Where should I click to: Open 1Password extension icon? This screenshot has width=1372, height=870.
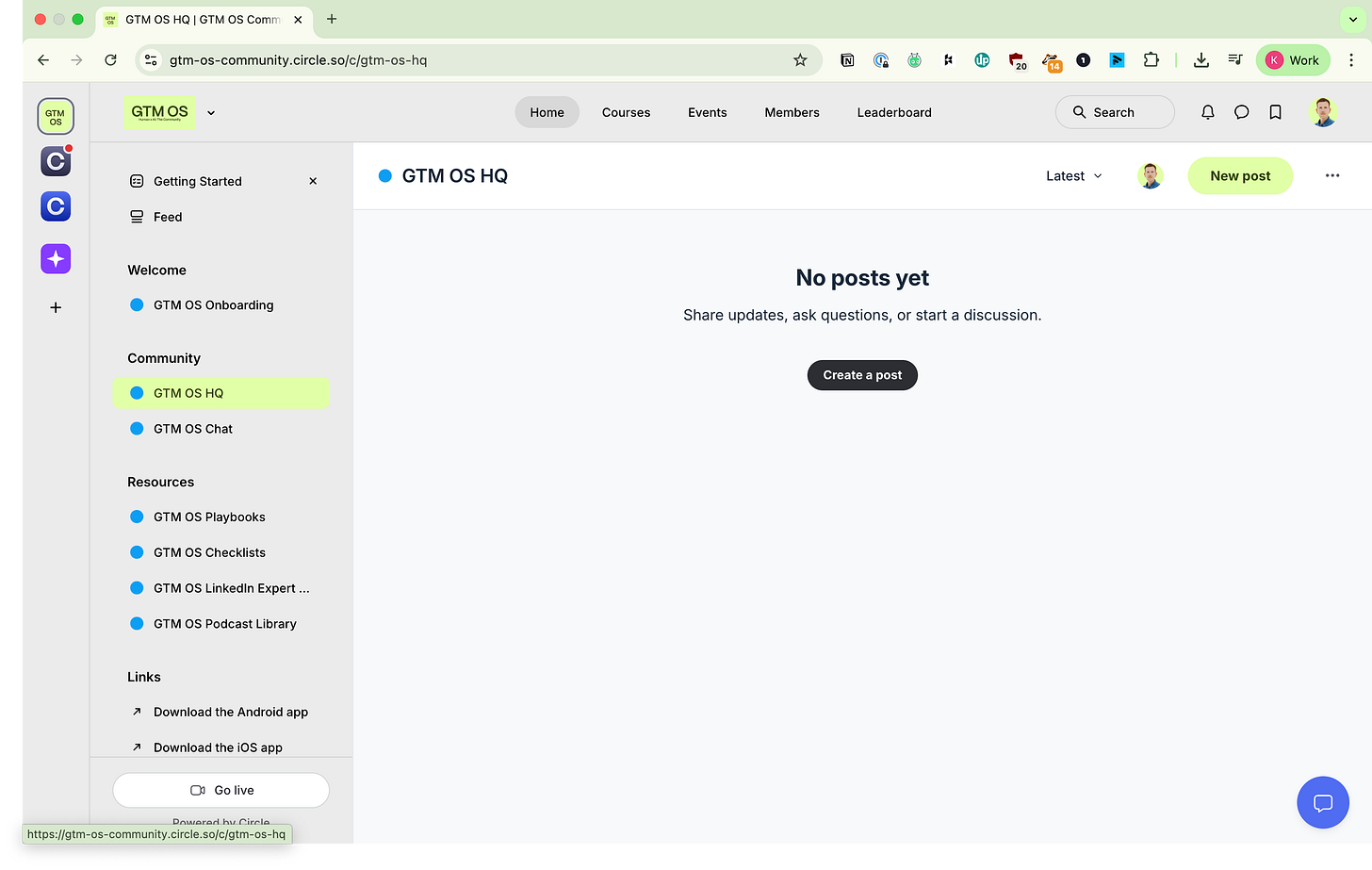pos(881,60)
